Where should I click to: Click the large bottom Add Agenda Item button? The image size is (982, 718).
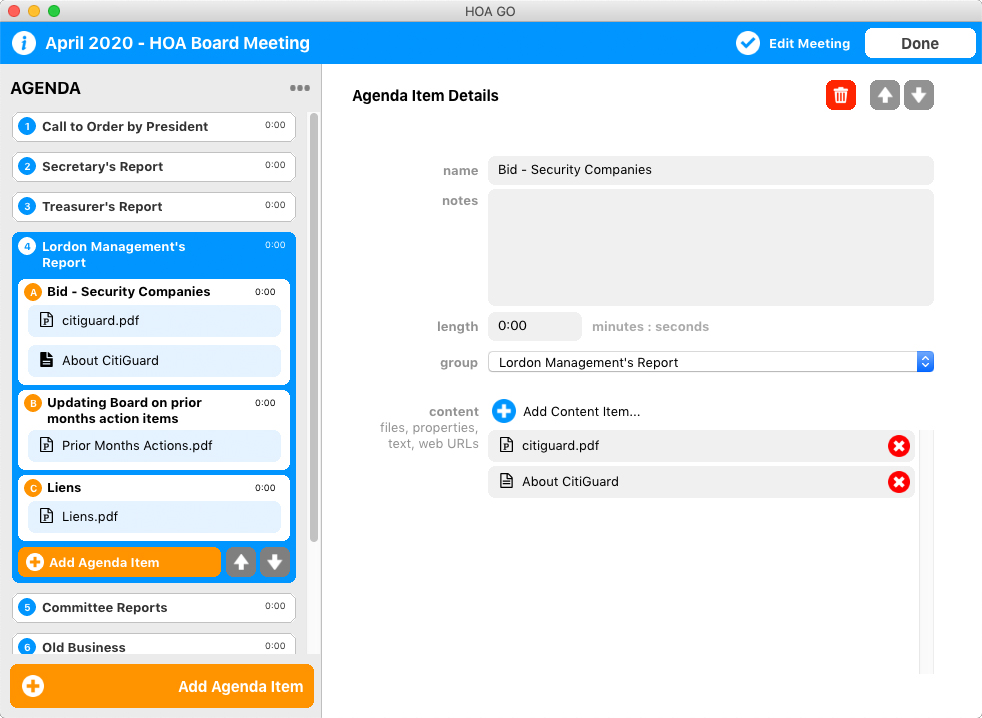(162, 686)
